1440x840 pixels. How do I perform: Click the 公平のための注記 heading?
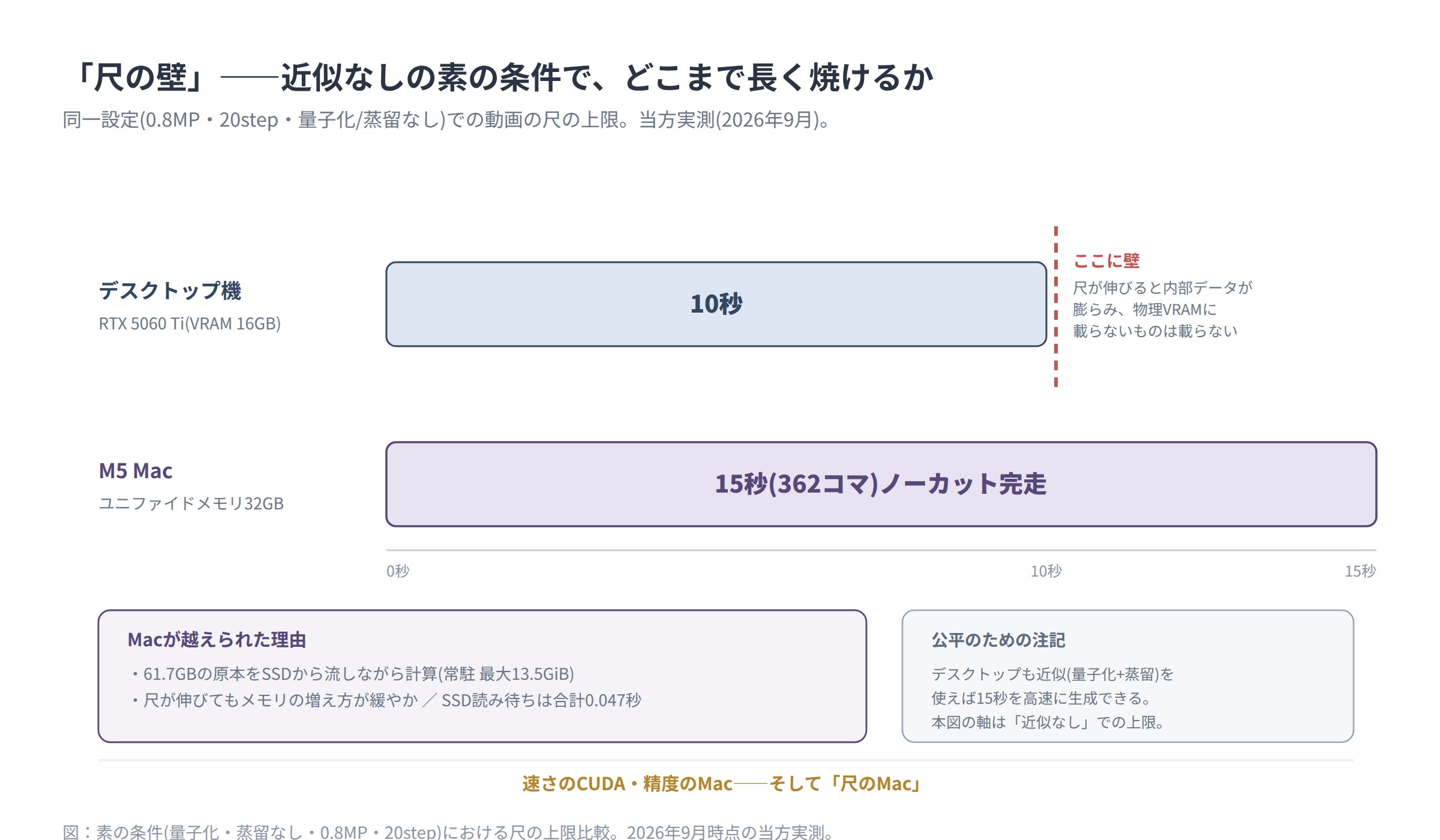point(998,640)
